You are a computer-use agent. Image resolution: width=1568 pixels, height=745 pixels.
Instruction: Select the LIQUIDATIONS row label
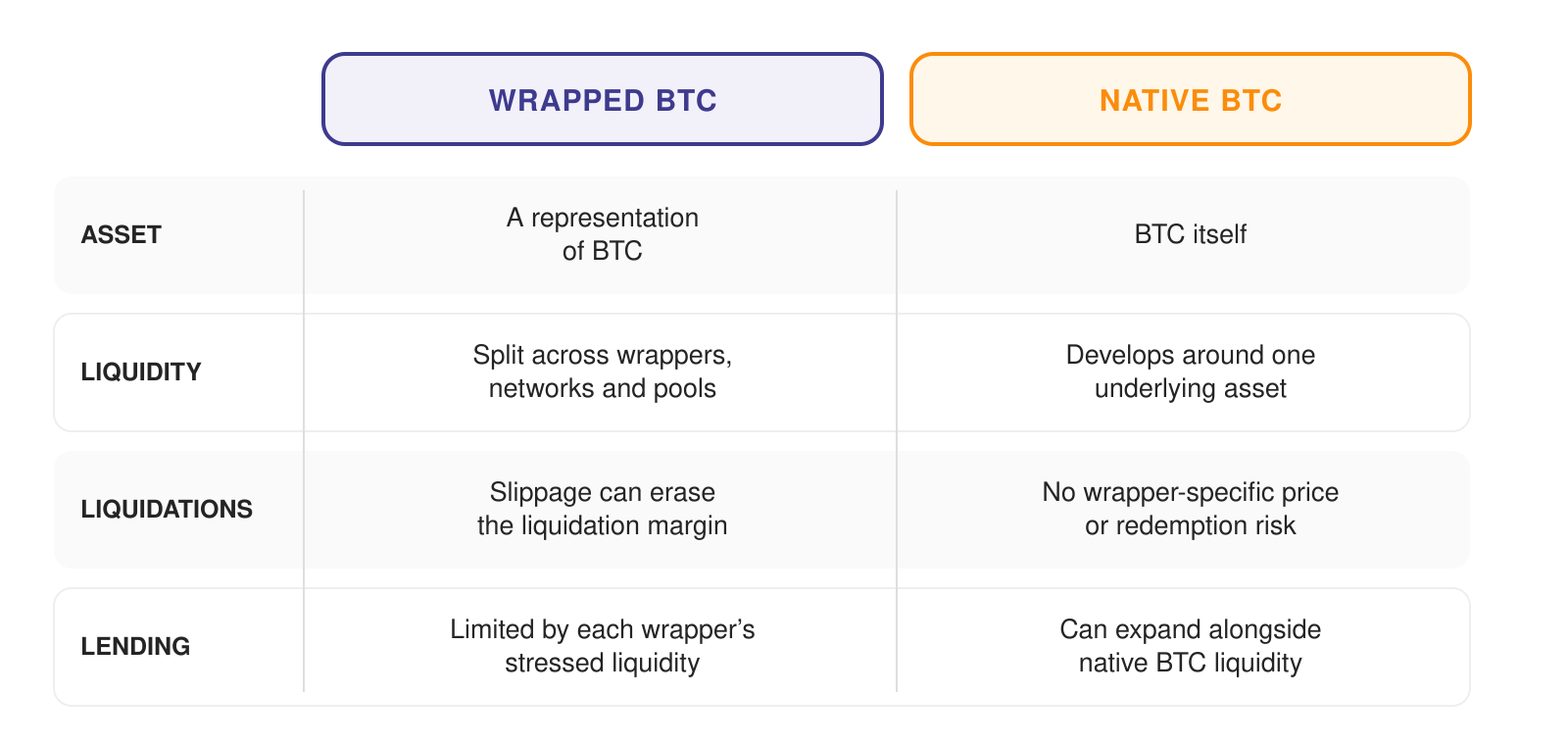pyautogui.click(x=167, y=509)
